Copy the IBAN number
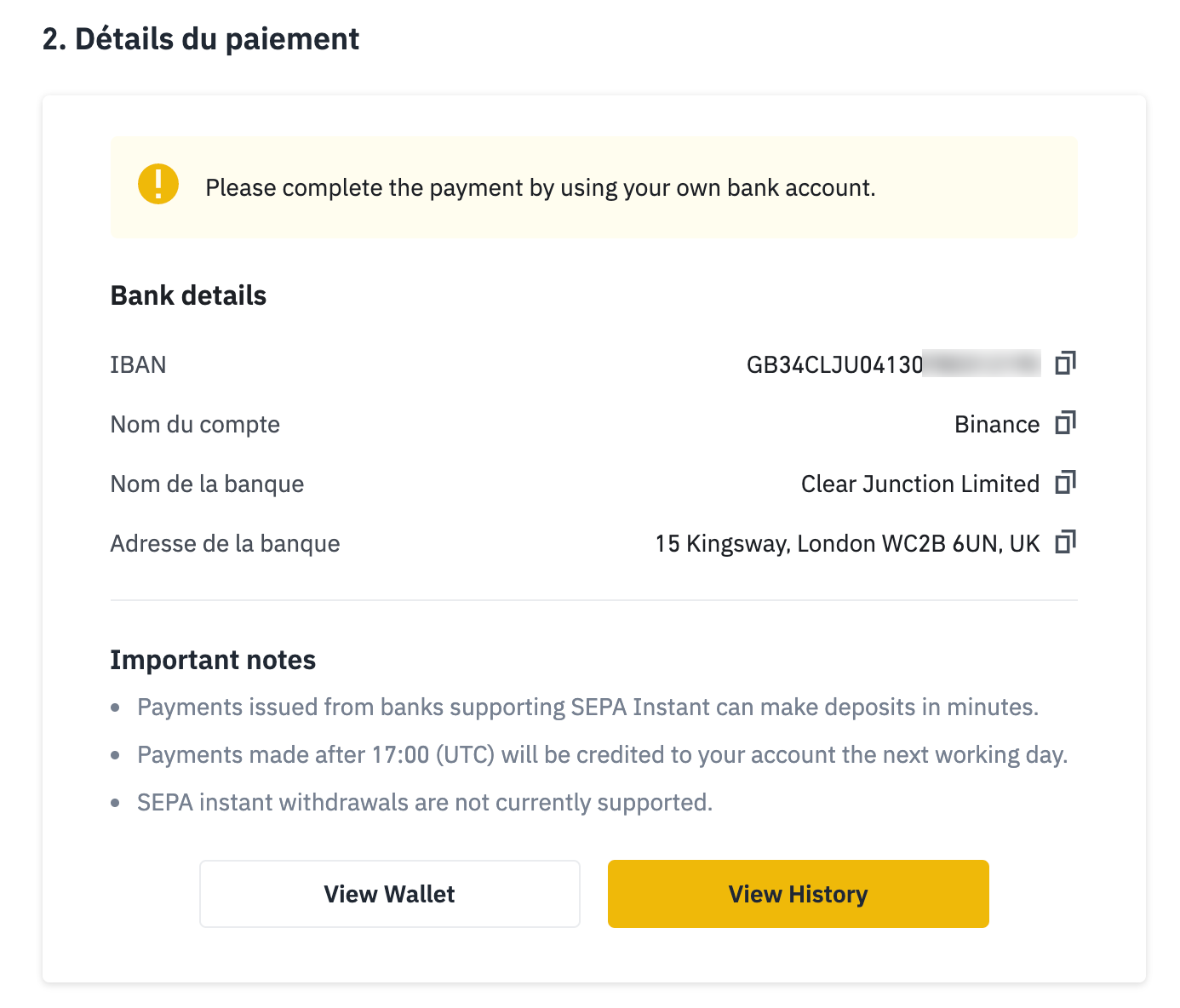The image size is (1180, 1008). pyautogui.click(x=1065, y=364)
